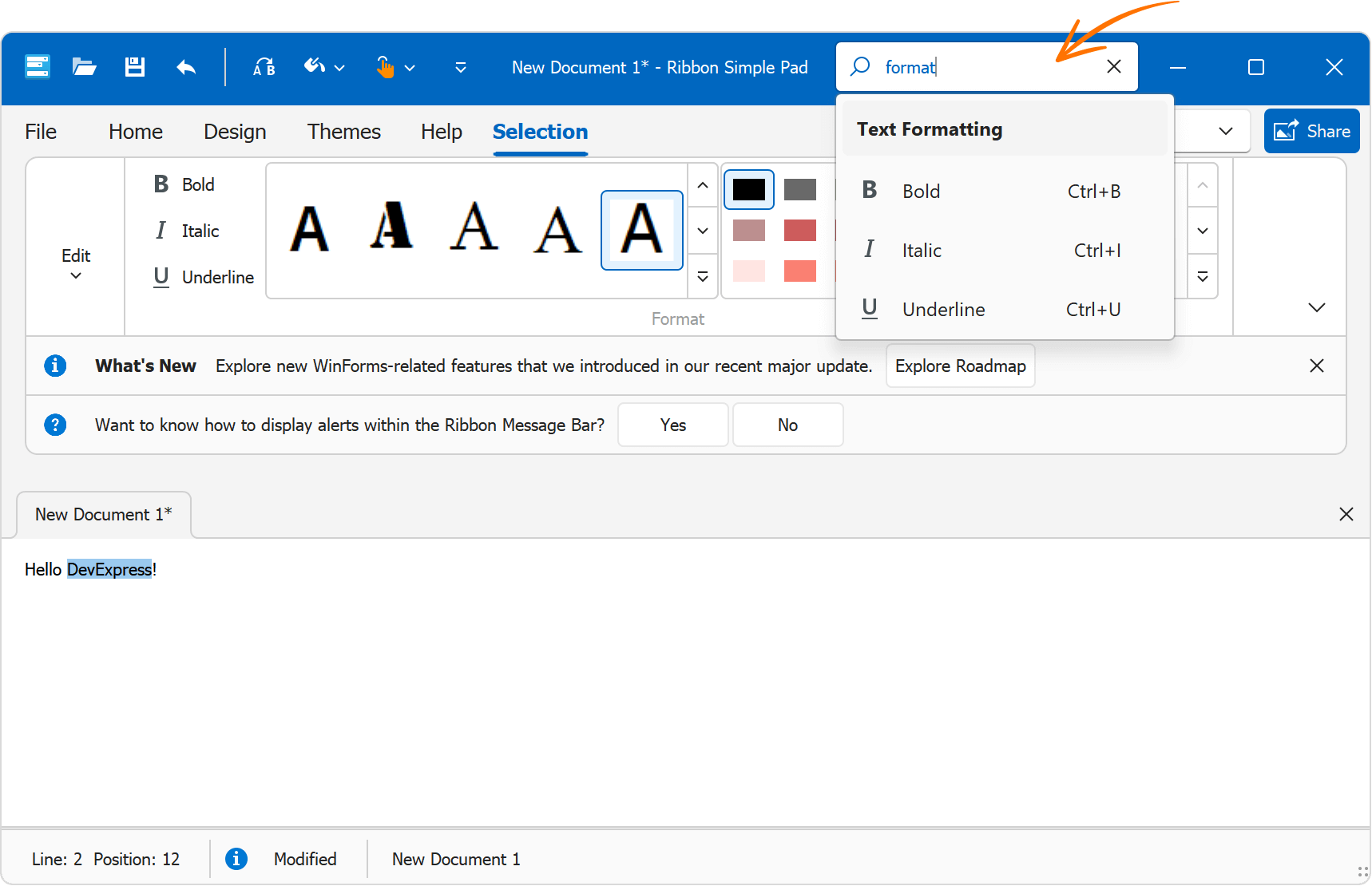Viewport: 1372px width, 886px height.
Task: Activate the touch/hand pointer icon
Action: click(385, 66)
